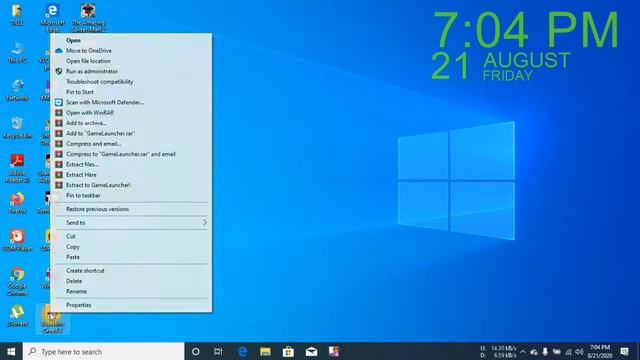
Task: Select the This PC desktop icon
Action: 17,52
